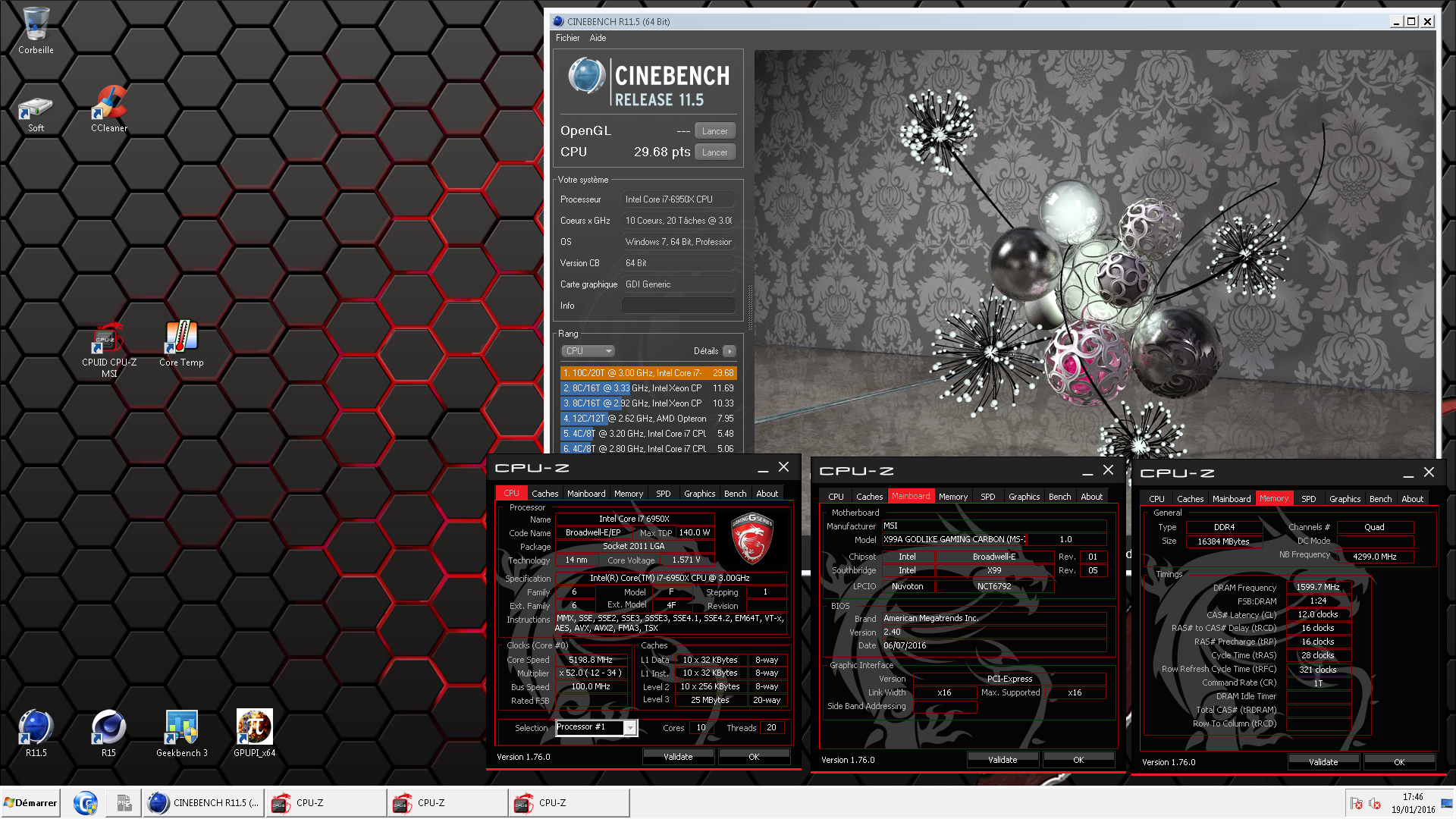Open Mainboard tab in right CPU-Z window

1232,499
